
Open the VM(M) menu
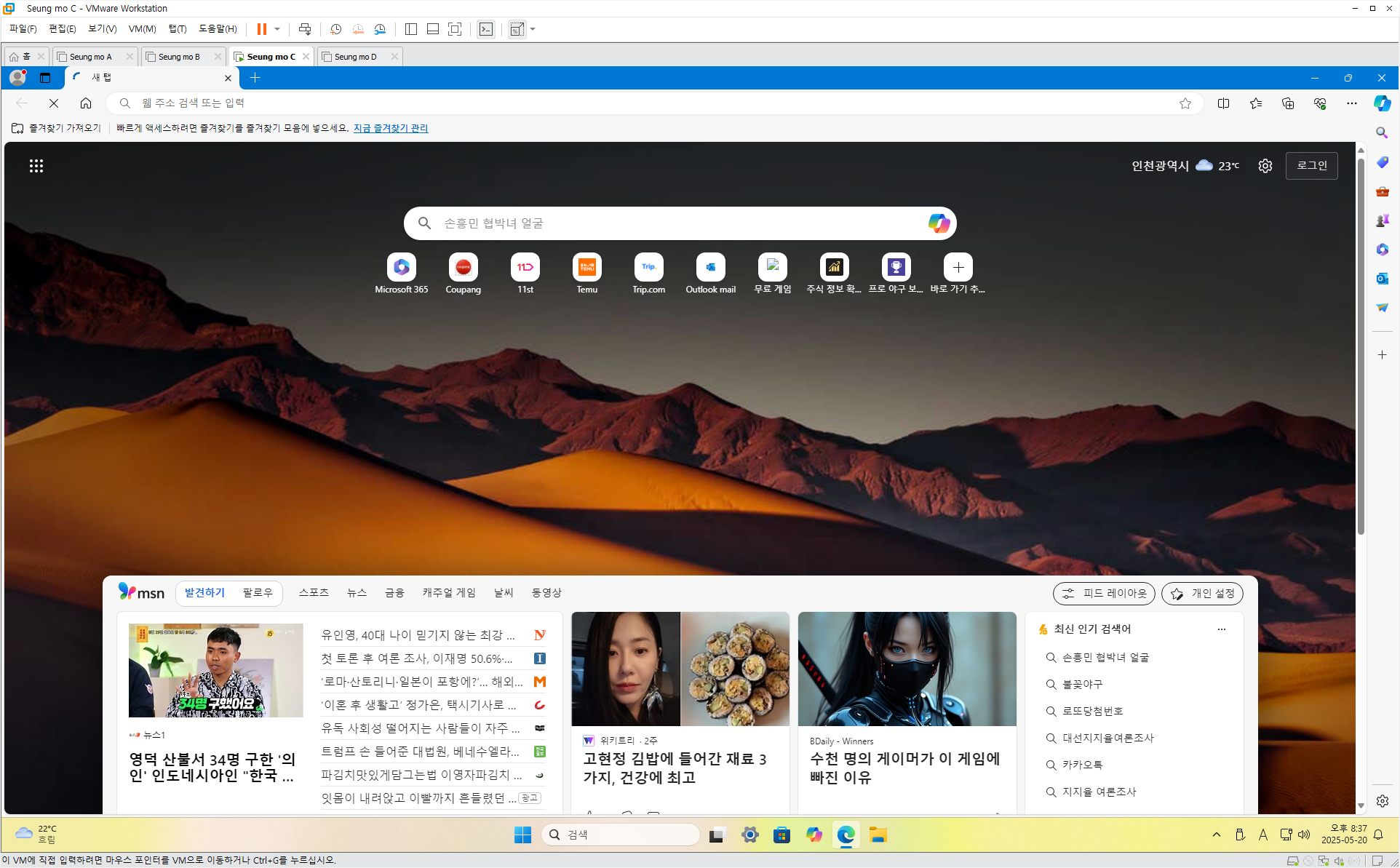142,29
